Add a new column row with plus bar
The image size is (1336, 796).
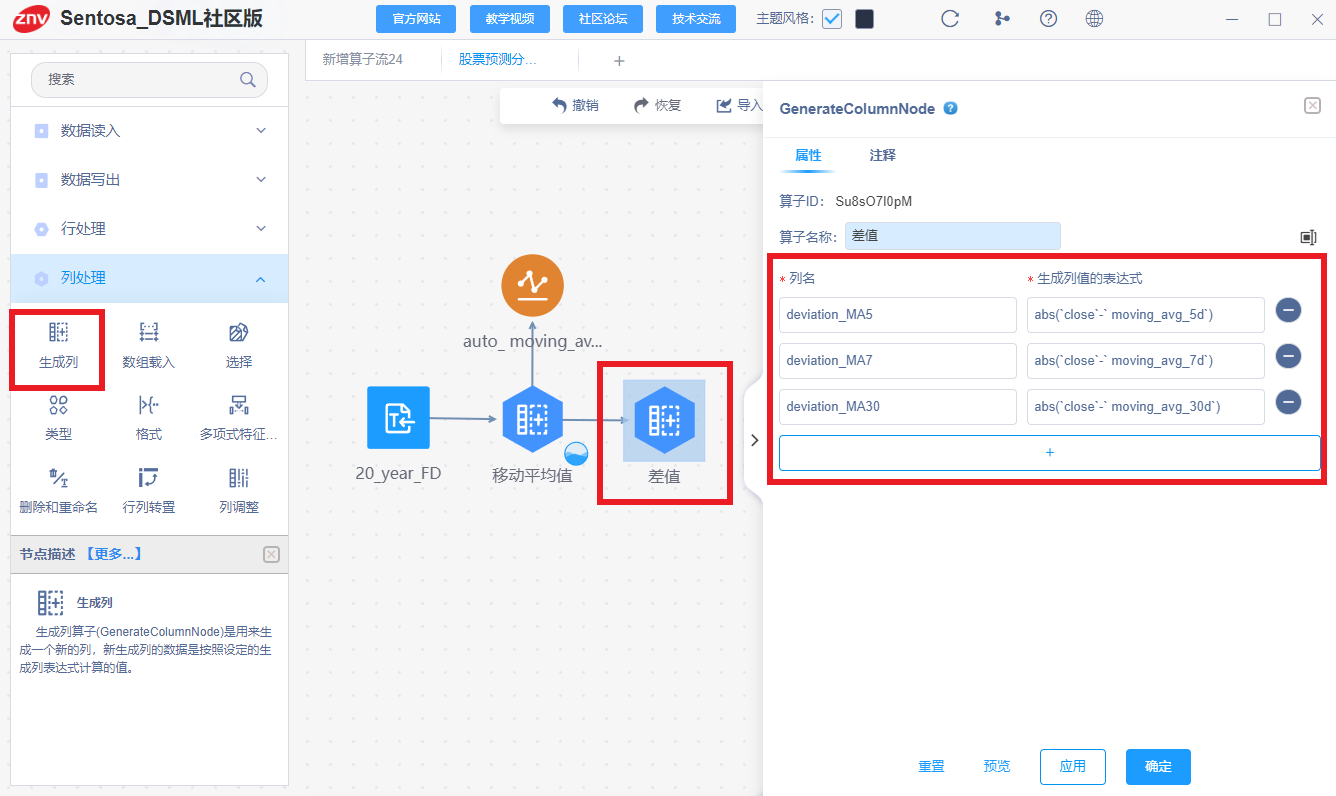click(1050, 452)
